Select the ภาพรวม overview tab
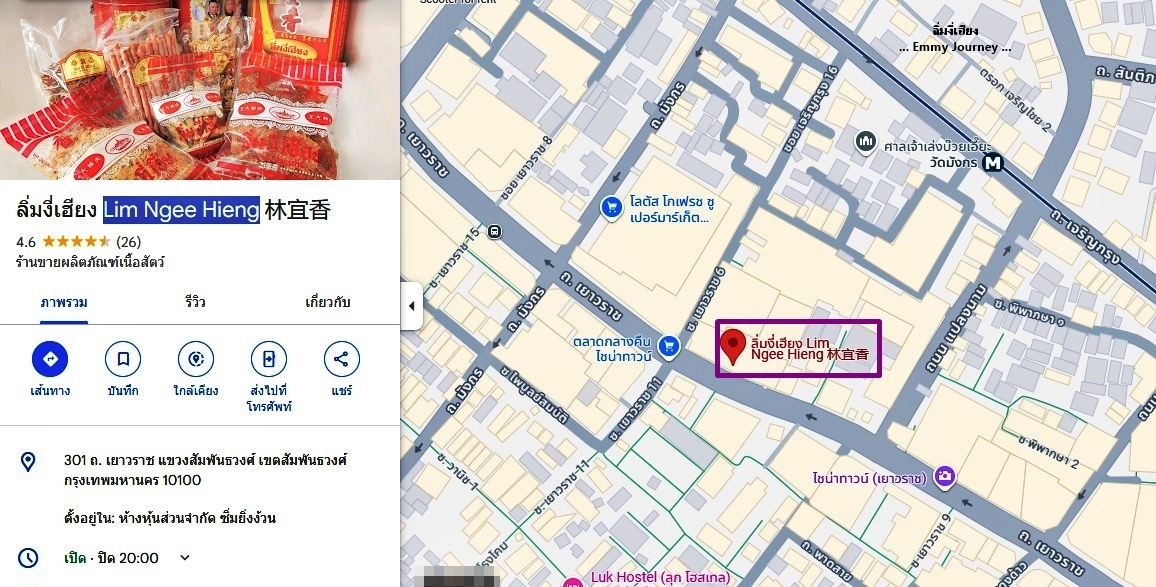1156x587 pixels. point(64,302)
